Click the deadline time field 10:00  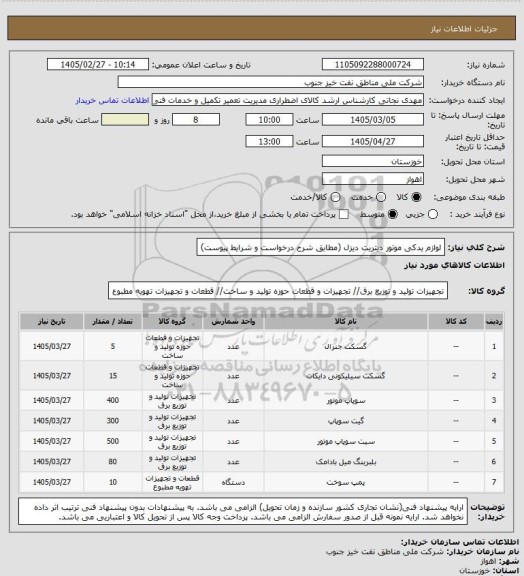pos(269,120)
